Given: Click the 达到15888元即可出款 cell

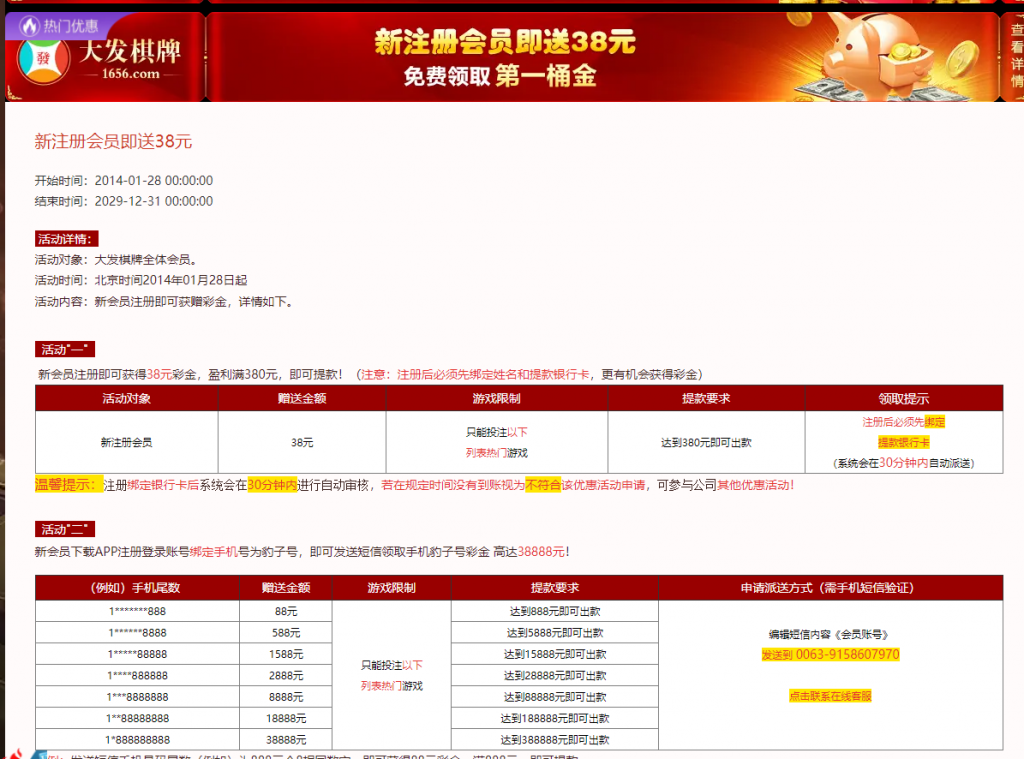Looking at the screenshot, I should (554, 654).
